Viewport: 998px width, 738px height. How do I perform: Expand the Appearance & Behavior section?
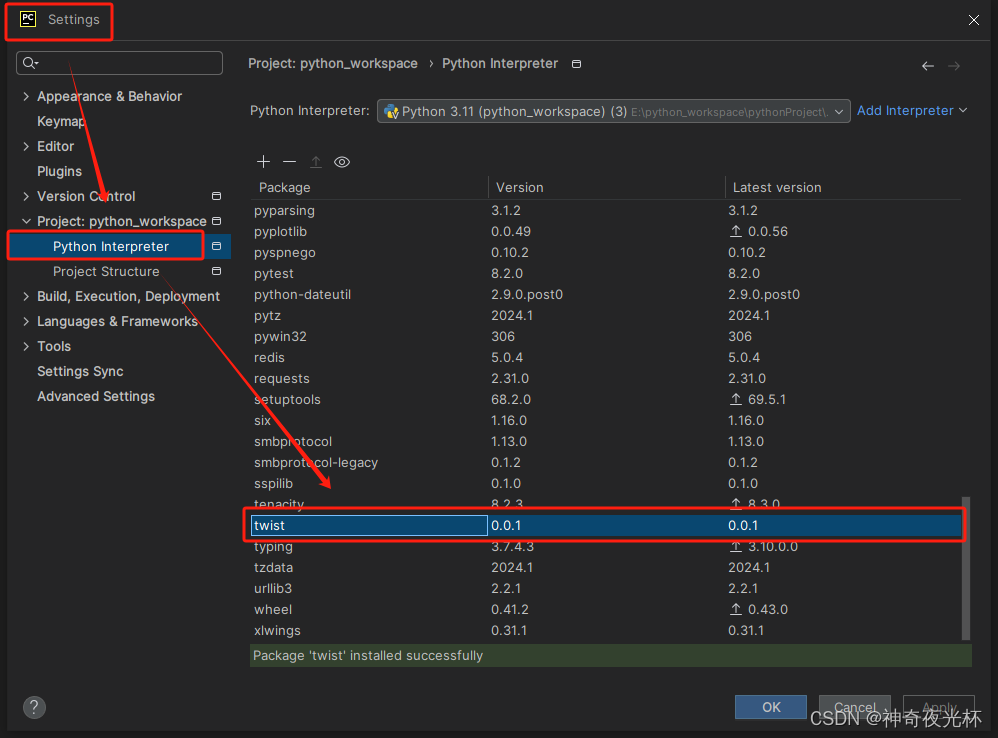pyautogui.click(x=26, y=97)
